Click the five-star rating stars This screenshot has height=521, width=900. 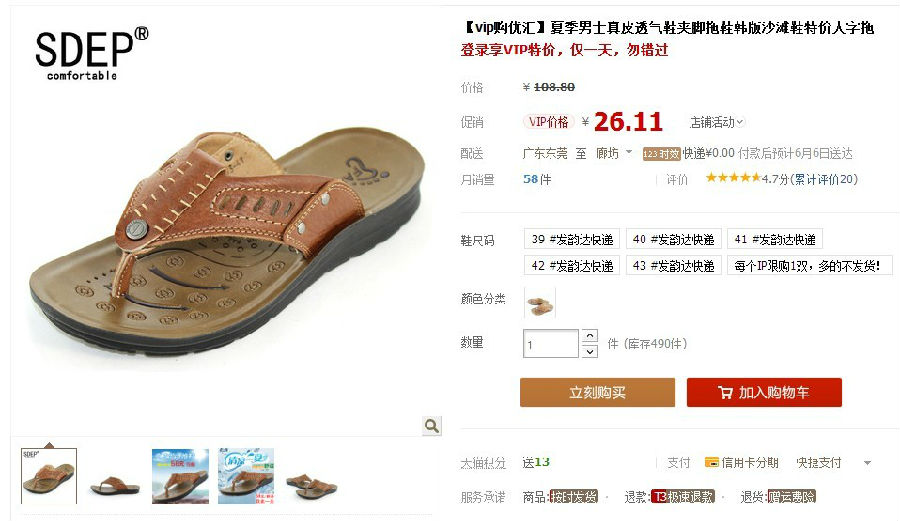click(x=733, y=178)
